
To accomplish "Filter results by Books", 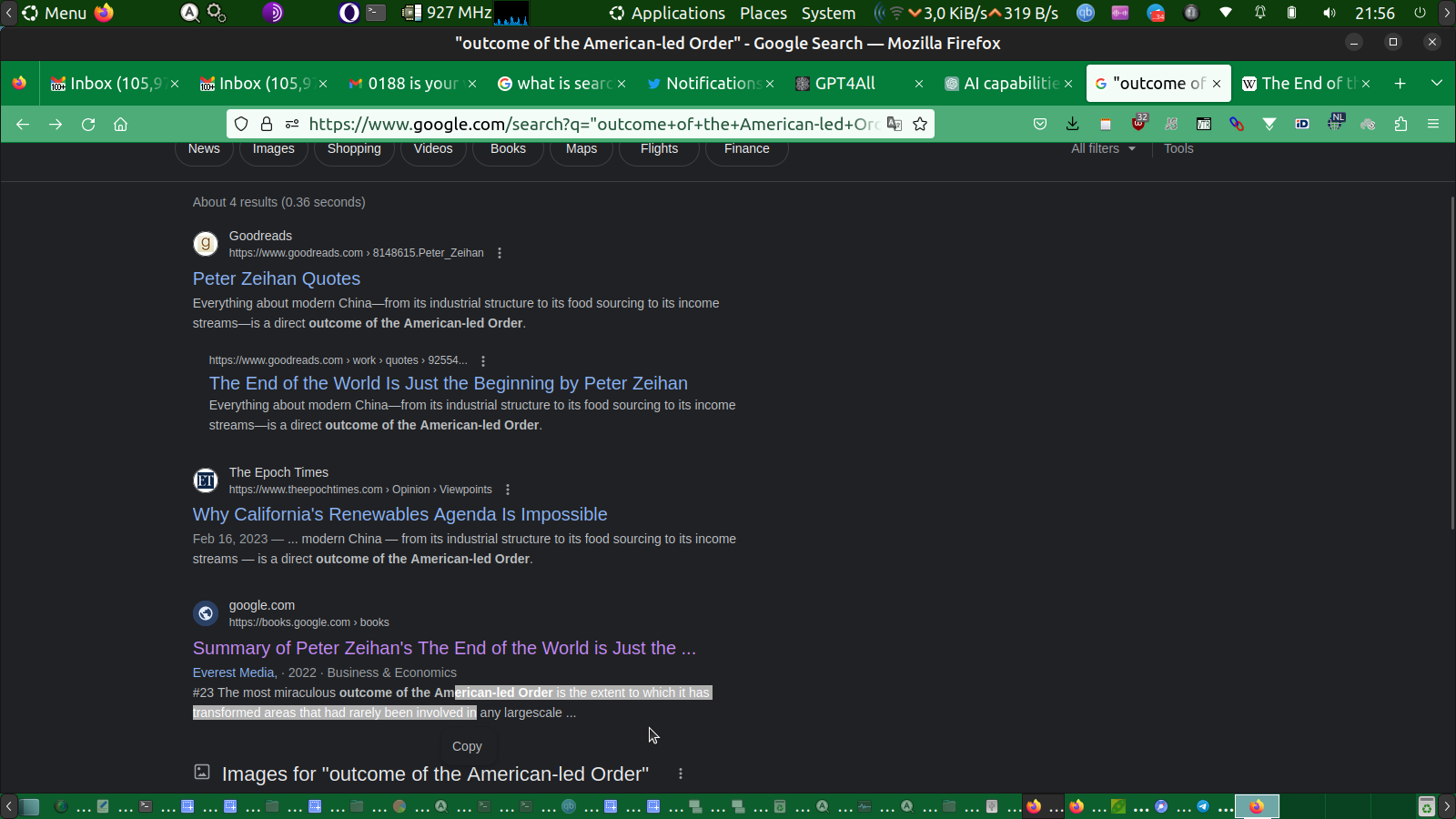I will (x=508, y=149).
